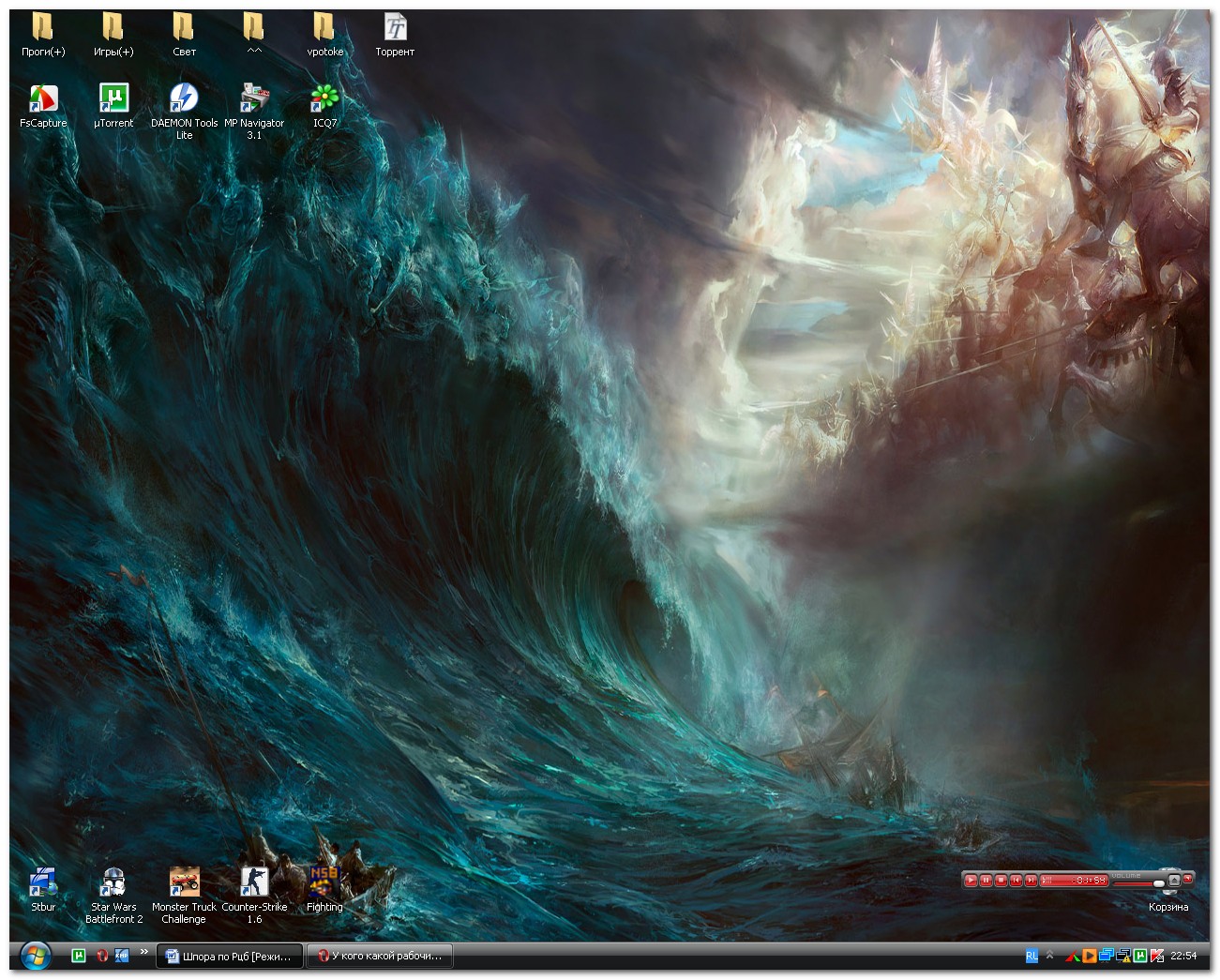Screen dimensions: 1220x980
Task: Show hidden system tray icons
Action: [x=1049, y=955]
